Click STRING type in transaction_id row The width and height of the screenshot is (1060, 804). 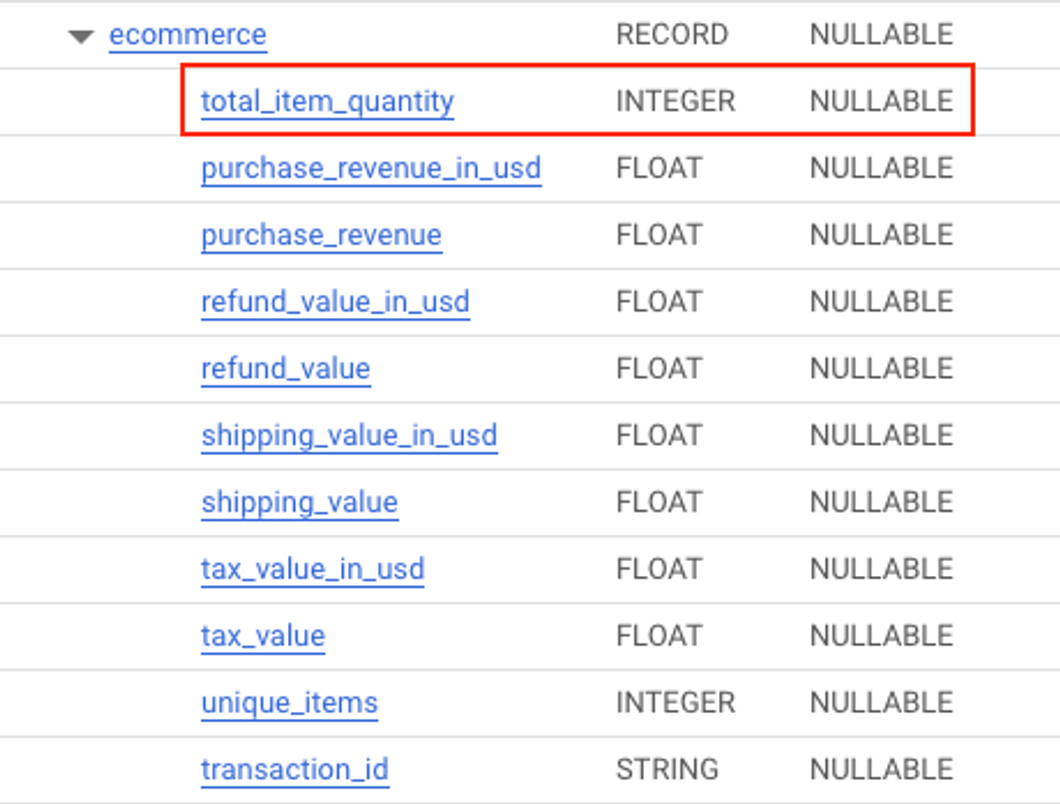pos(667,770)
